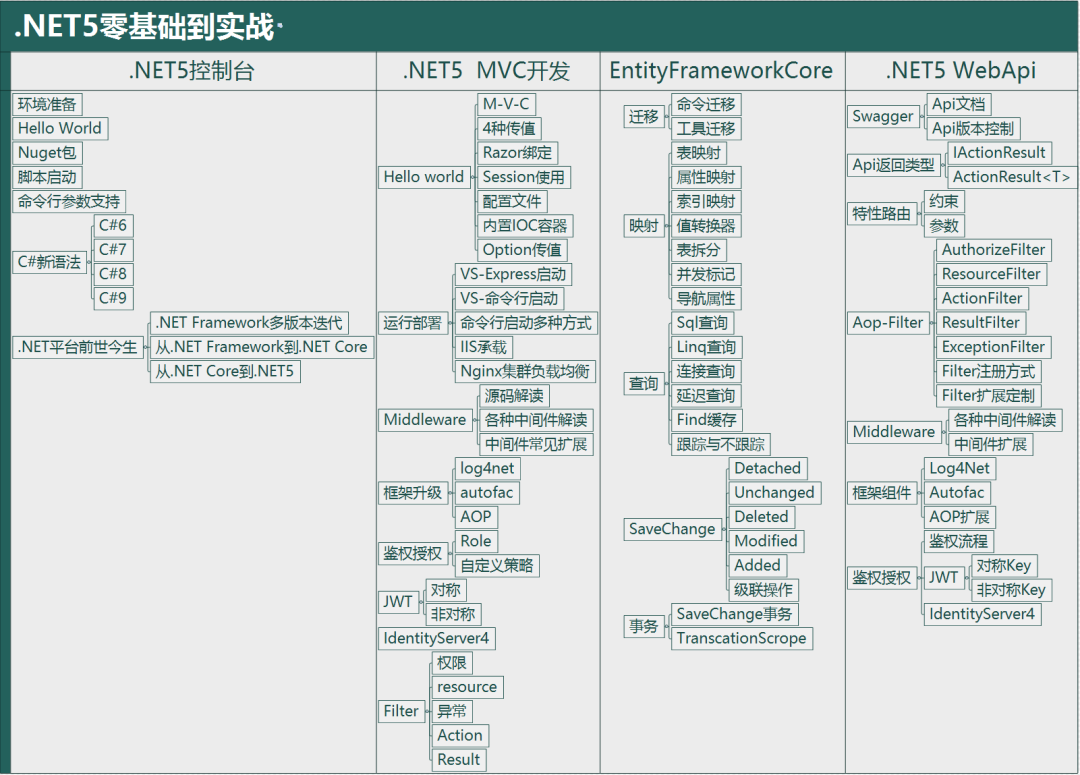Select the C#8 node
1080x775 pixels.
point(113,274)
